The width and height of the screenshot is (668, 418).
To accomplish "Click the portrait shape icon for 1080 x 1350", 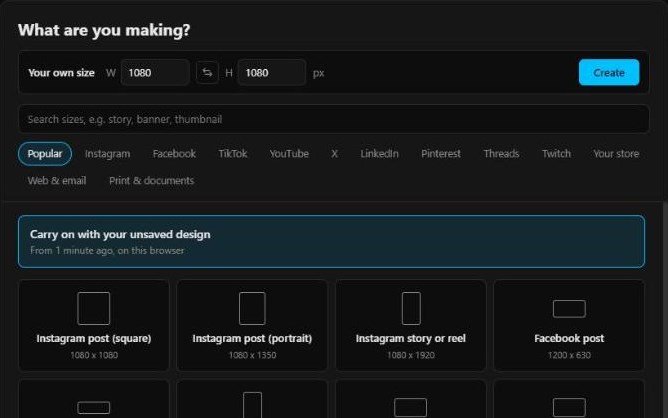I will (x=252, y=308).
